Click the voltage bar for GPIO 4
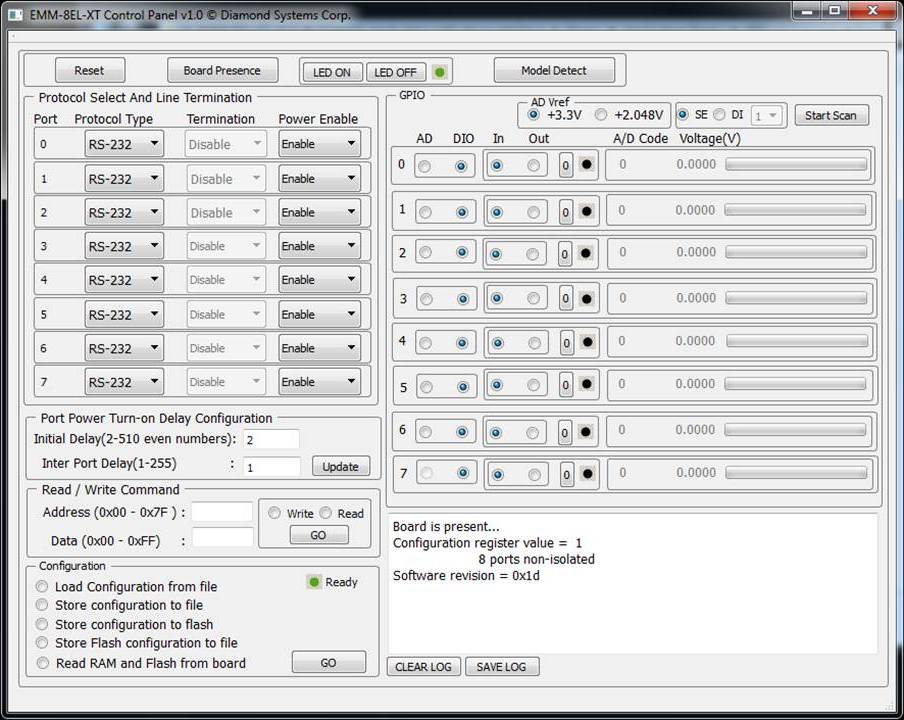Screen dimensions: 904x720 pos(797,341)
